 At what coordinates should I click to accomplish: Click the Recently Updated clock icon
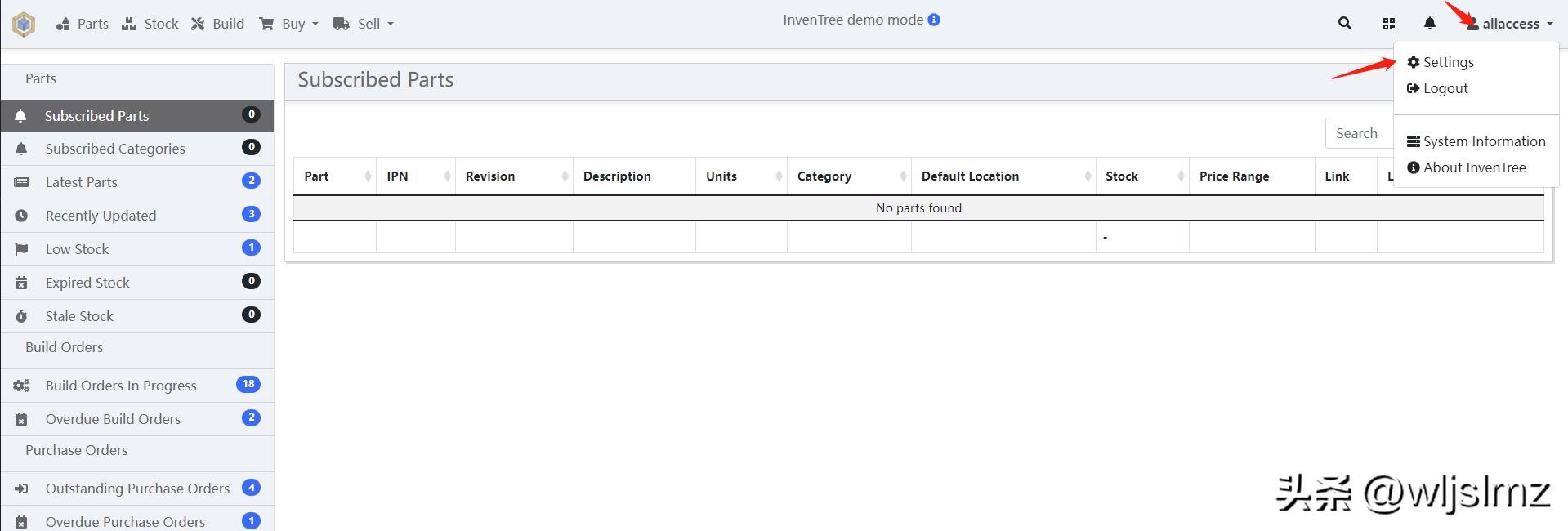pos(21,216)
